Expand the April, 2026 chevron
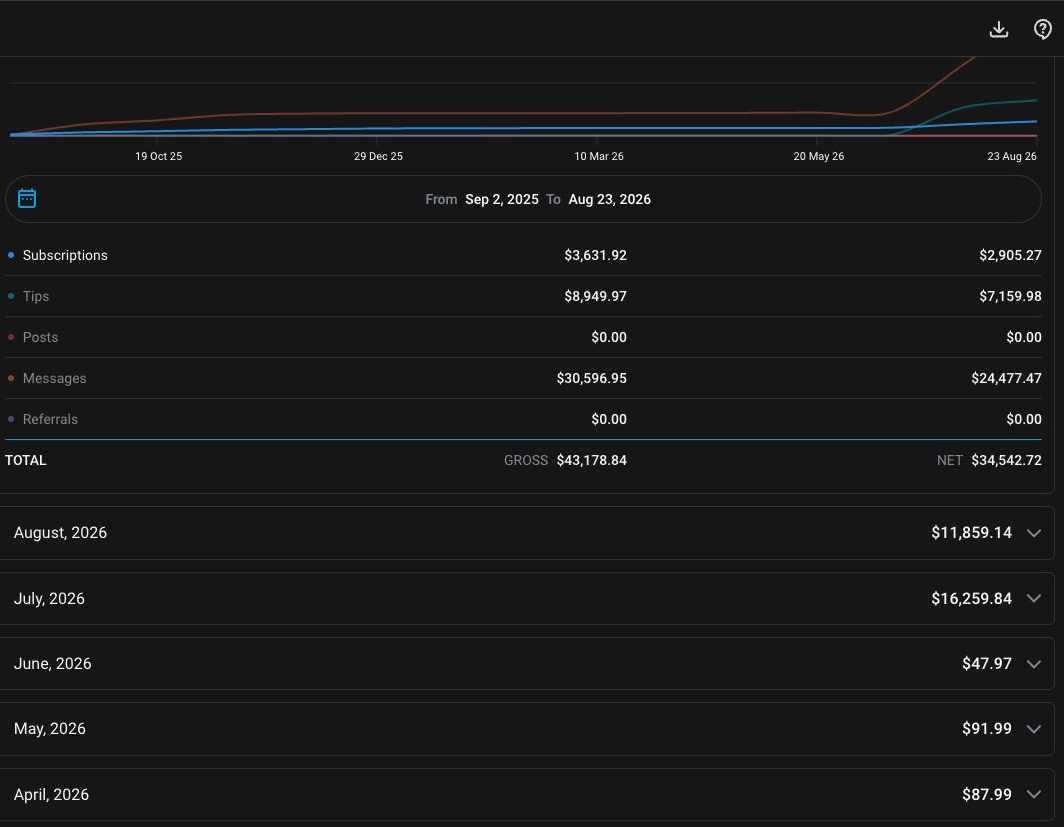The width and height of the screenshot is (1064, 827). click(1033, 794)
